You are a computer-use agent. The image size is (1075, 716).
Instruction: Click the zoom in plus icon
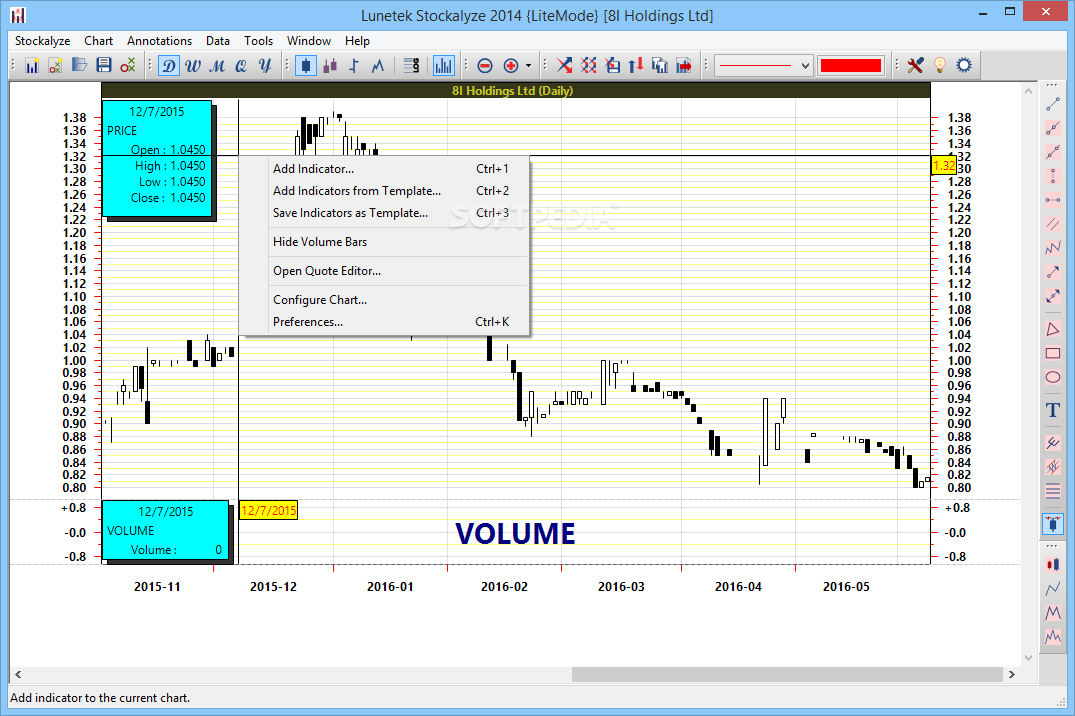pos(511,66)
